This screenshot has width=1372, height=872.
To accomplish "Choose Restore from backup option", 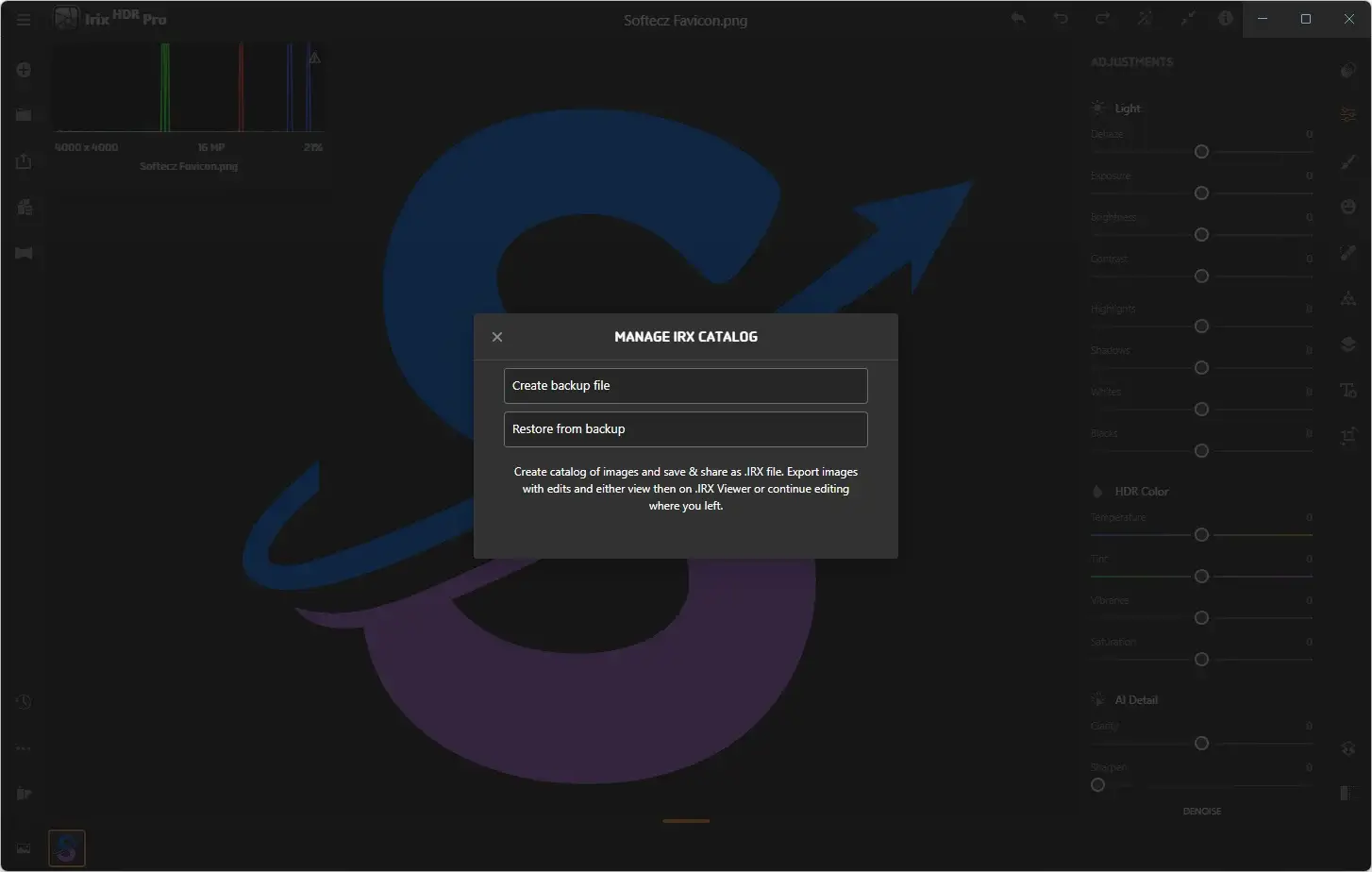I will point(685,428).
